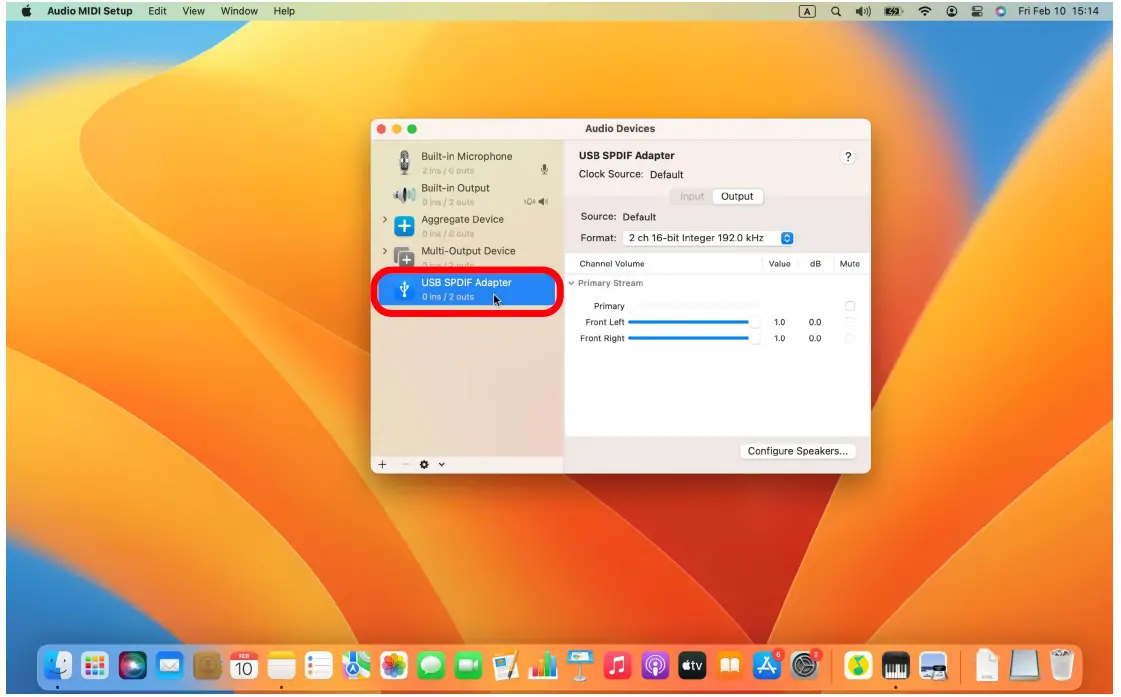
Task: Click the volume icon in menu bar
Action: click(864, 11)
